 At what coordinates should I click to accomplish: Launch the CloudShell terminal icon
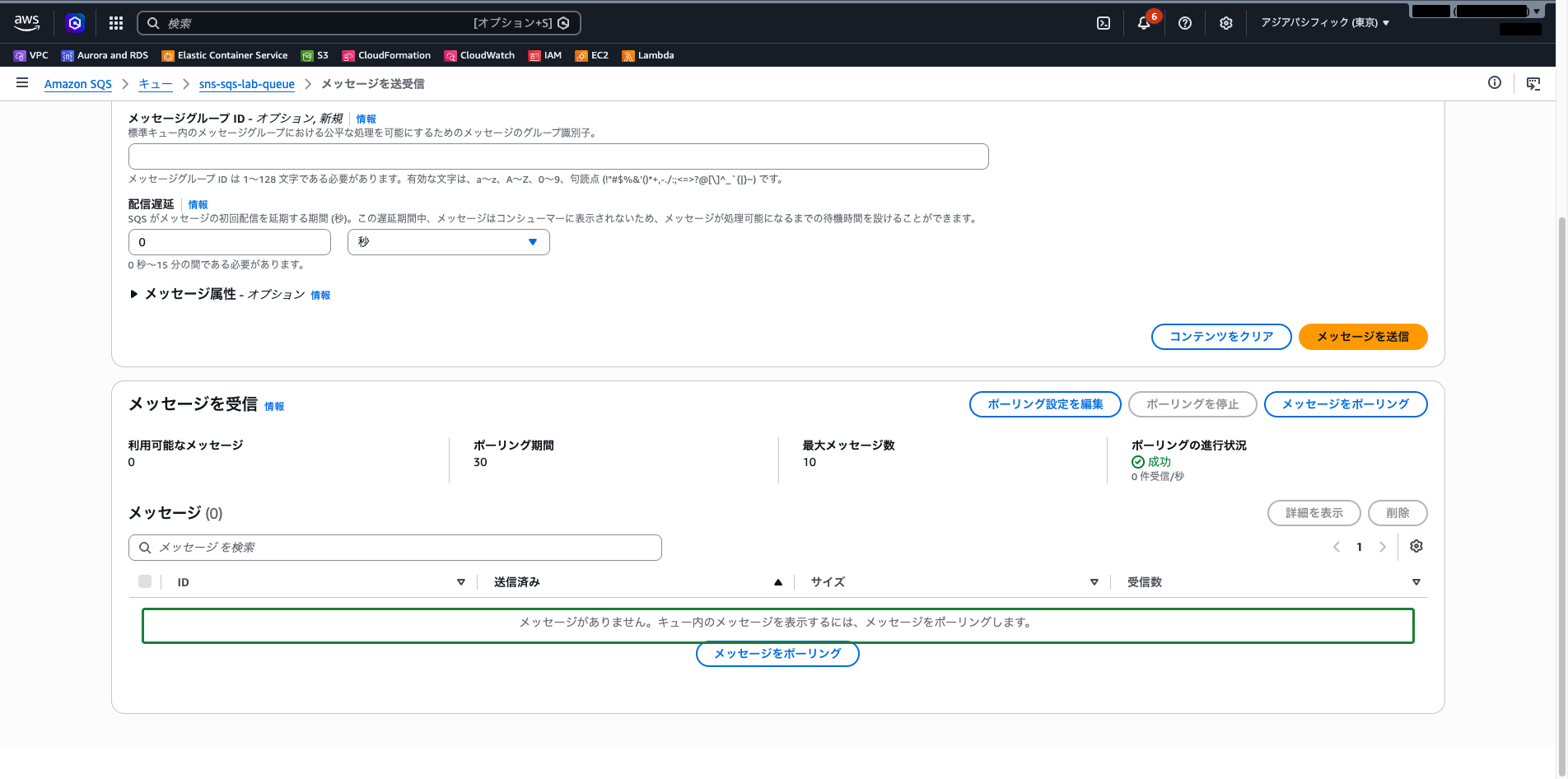pyautogui.click(x=1104, y=23)
